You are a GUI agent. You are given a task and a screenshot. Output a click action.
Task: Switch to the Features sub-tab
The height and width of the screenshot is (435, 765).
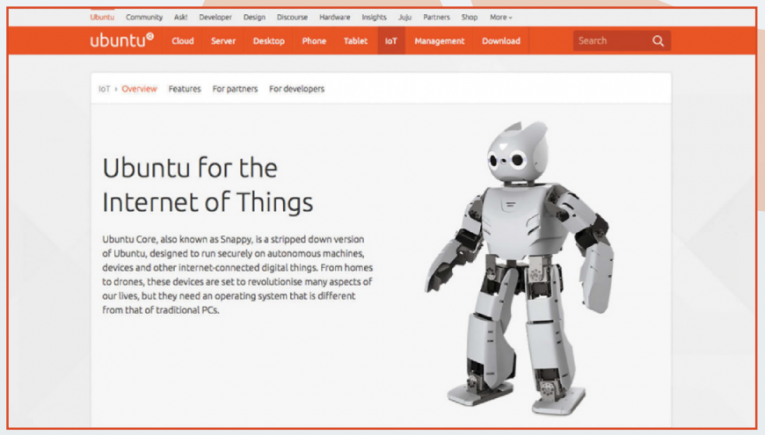tap(184, 89)
